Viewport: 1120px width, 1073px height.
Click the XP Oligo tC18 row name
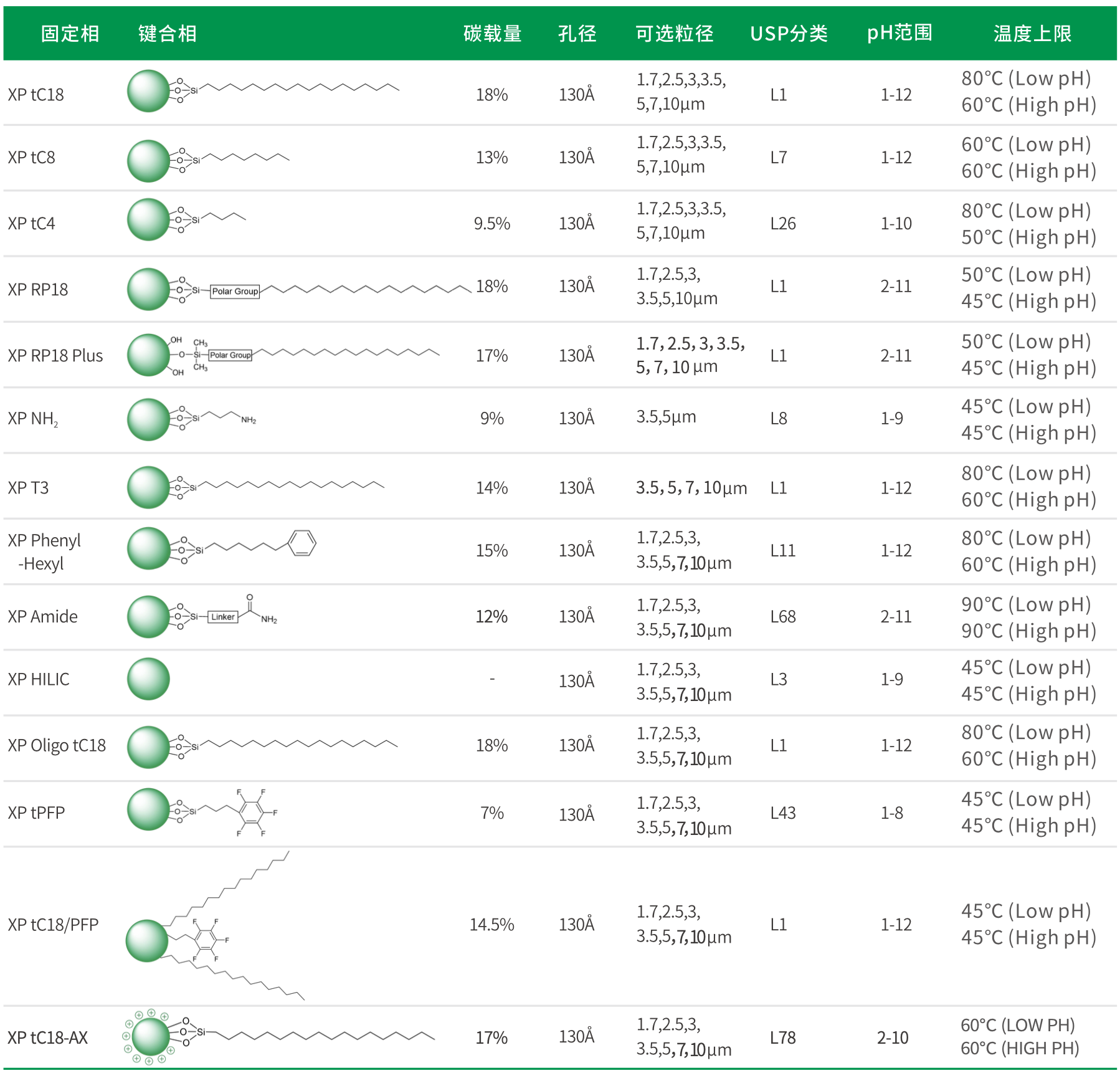(x=57, y=745)
